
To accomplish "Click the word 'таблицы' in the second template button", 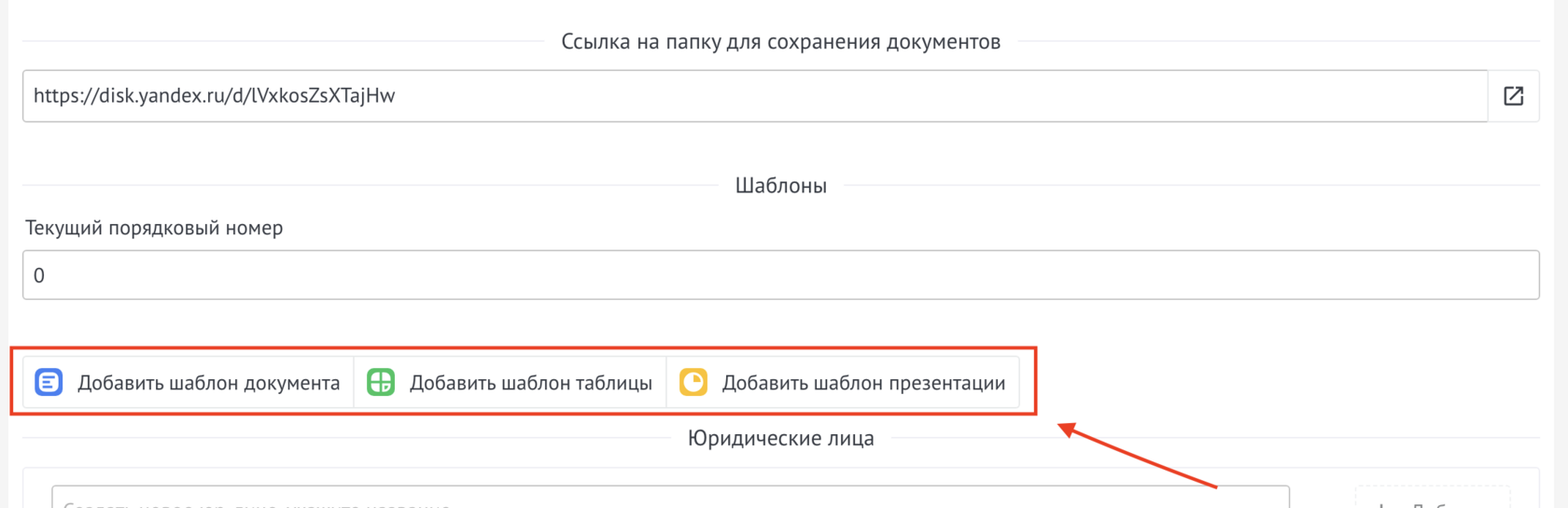I will (x=613, y=383).
